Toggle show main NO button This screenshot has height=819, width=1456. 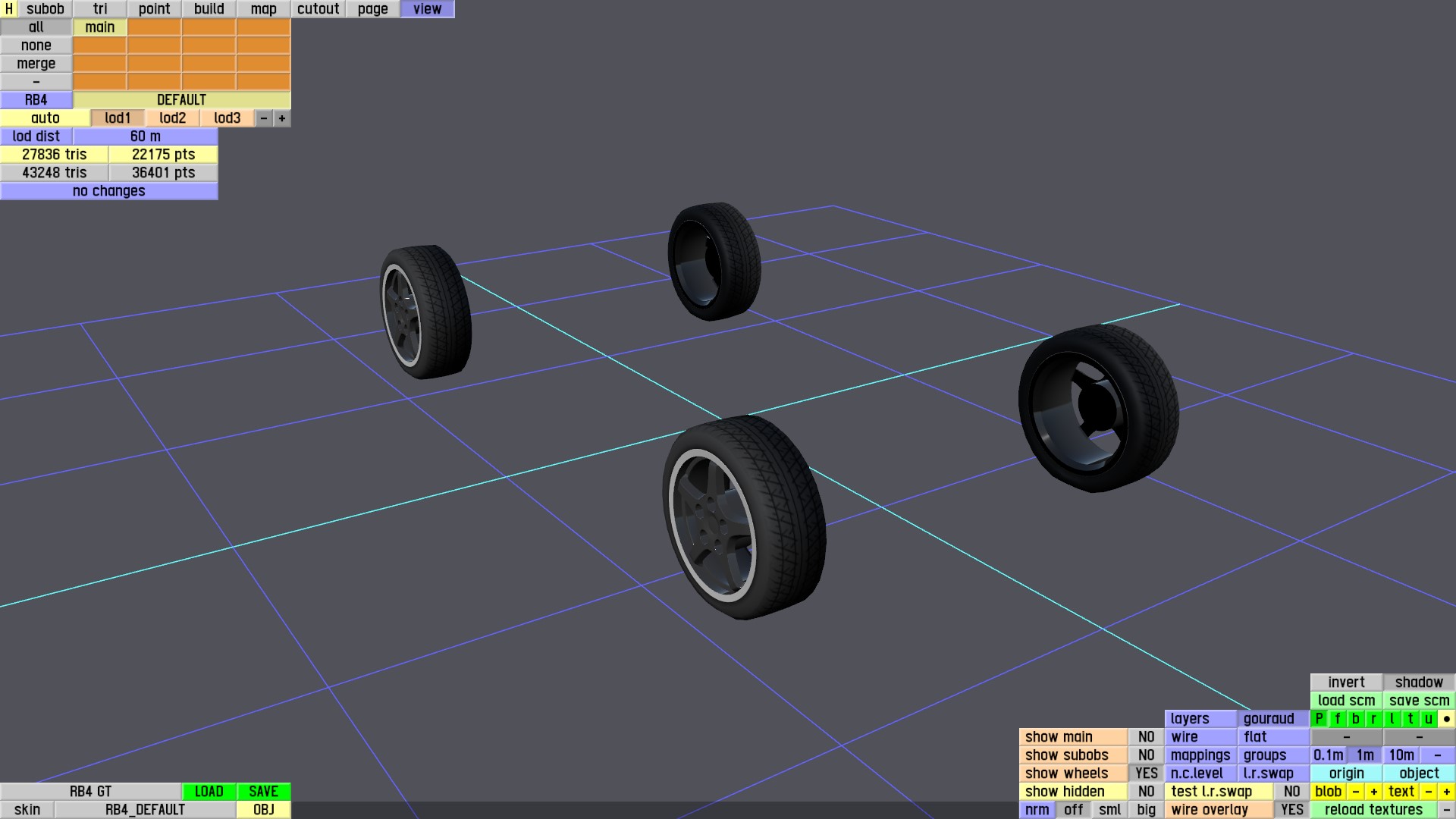pyautogui.click(x=1146, y=737)
